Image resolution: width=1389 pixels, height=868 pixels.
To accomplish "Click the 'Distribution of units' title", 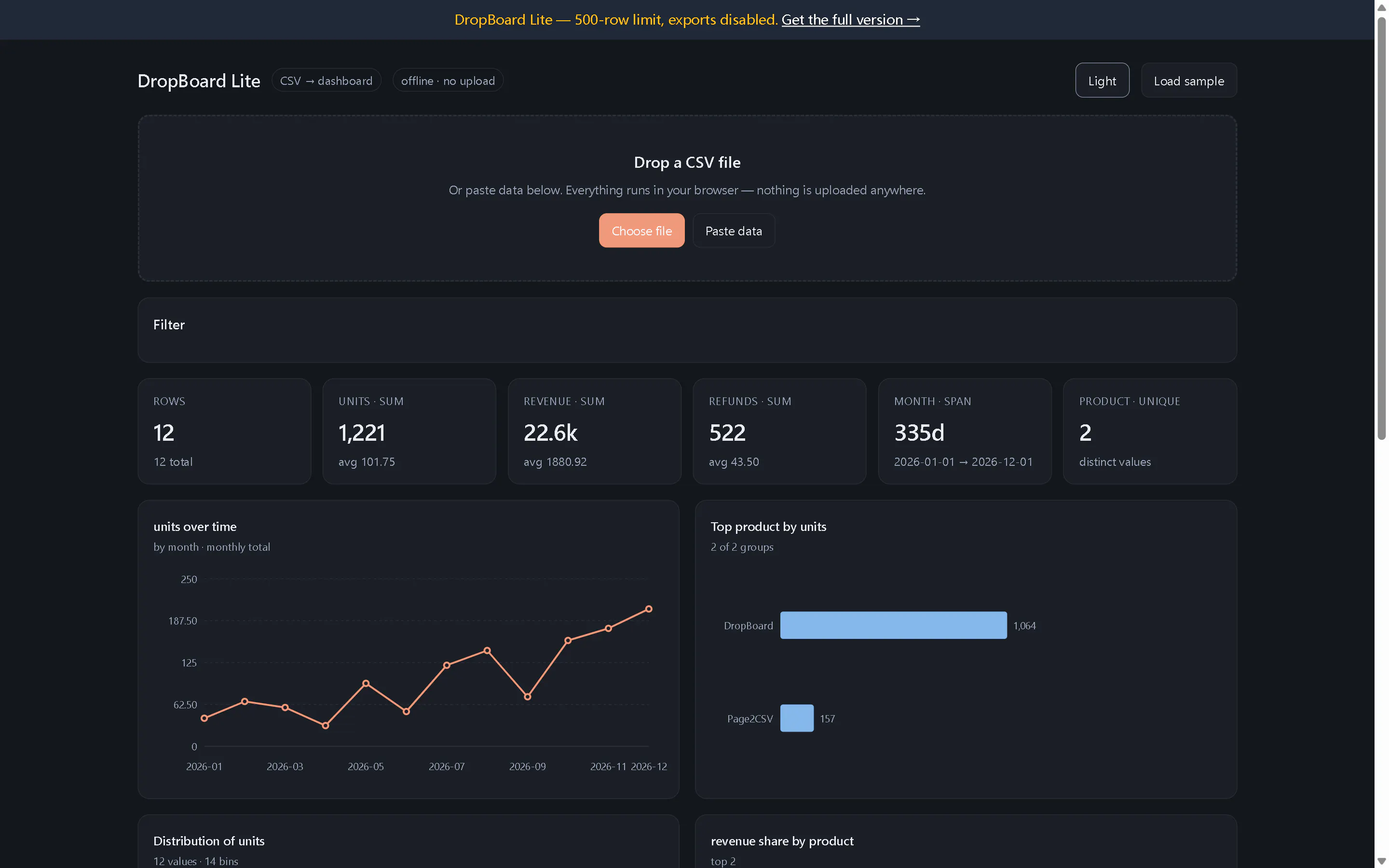I will tap(209, 841).
